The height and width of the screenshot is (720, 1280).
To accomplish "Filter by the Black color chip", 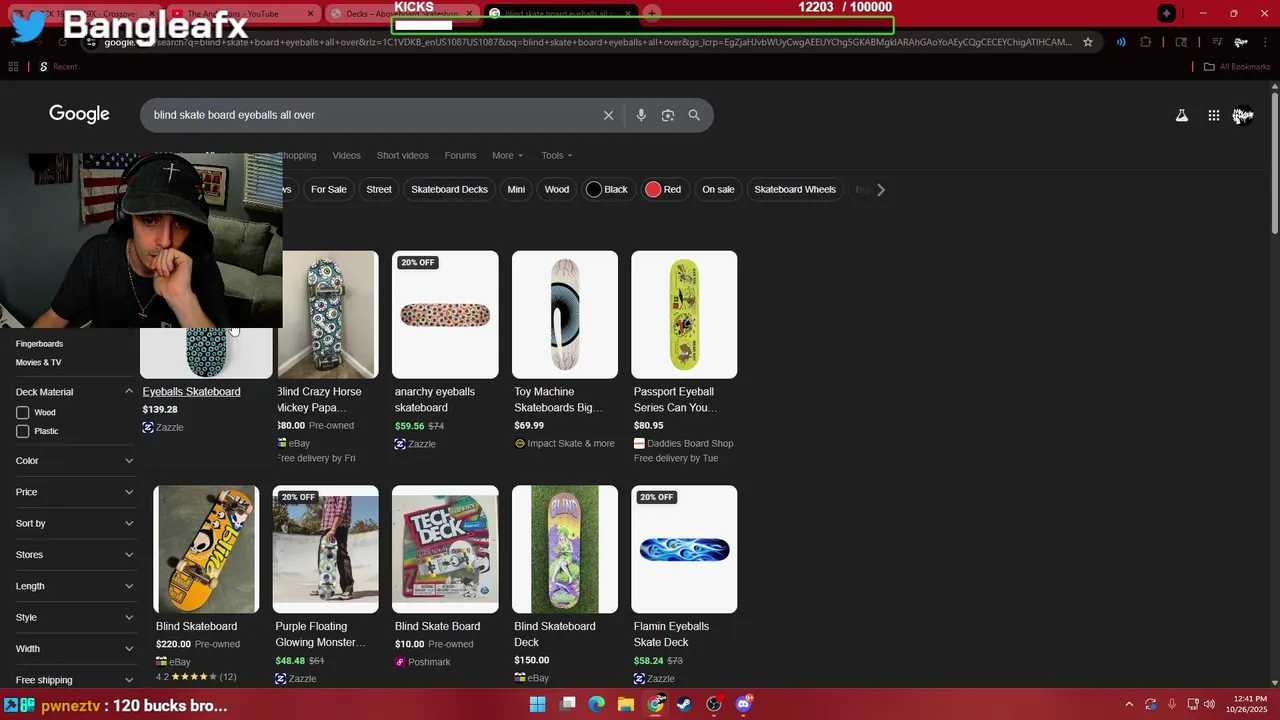I will point(607,189).
